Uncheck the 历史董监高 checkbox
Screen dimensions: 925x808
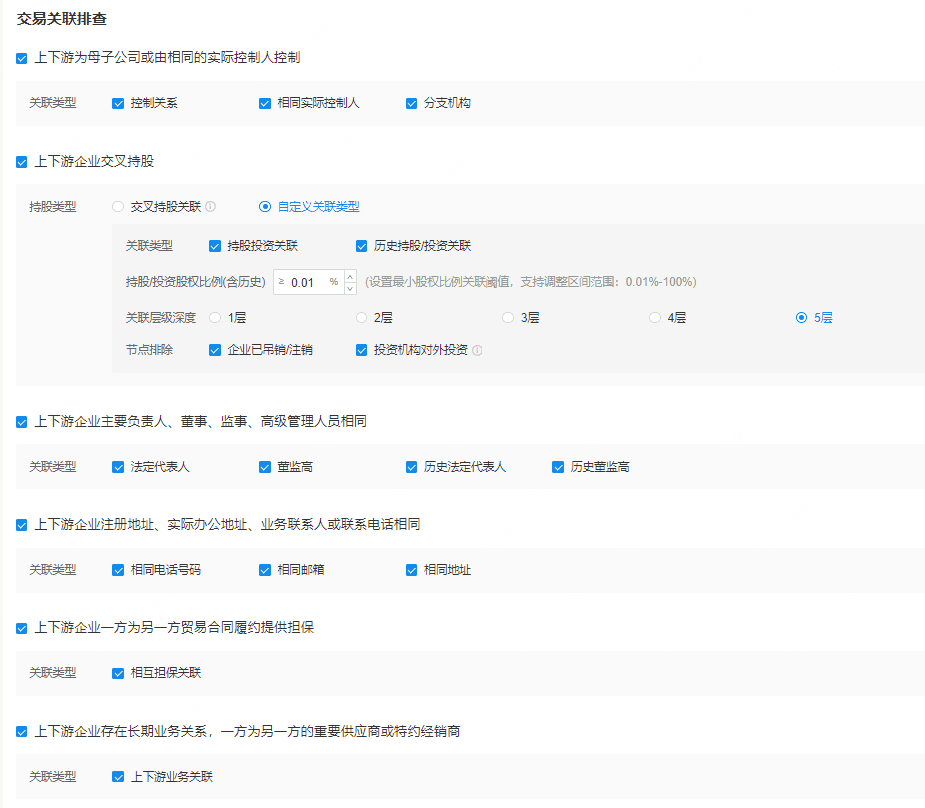pyautogui.click(x=558, y=468)
